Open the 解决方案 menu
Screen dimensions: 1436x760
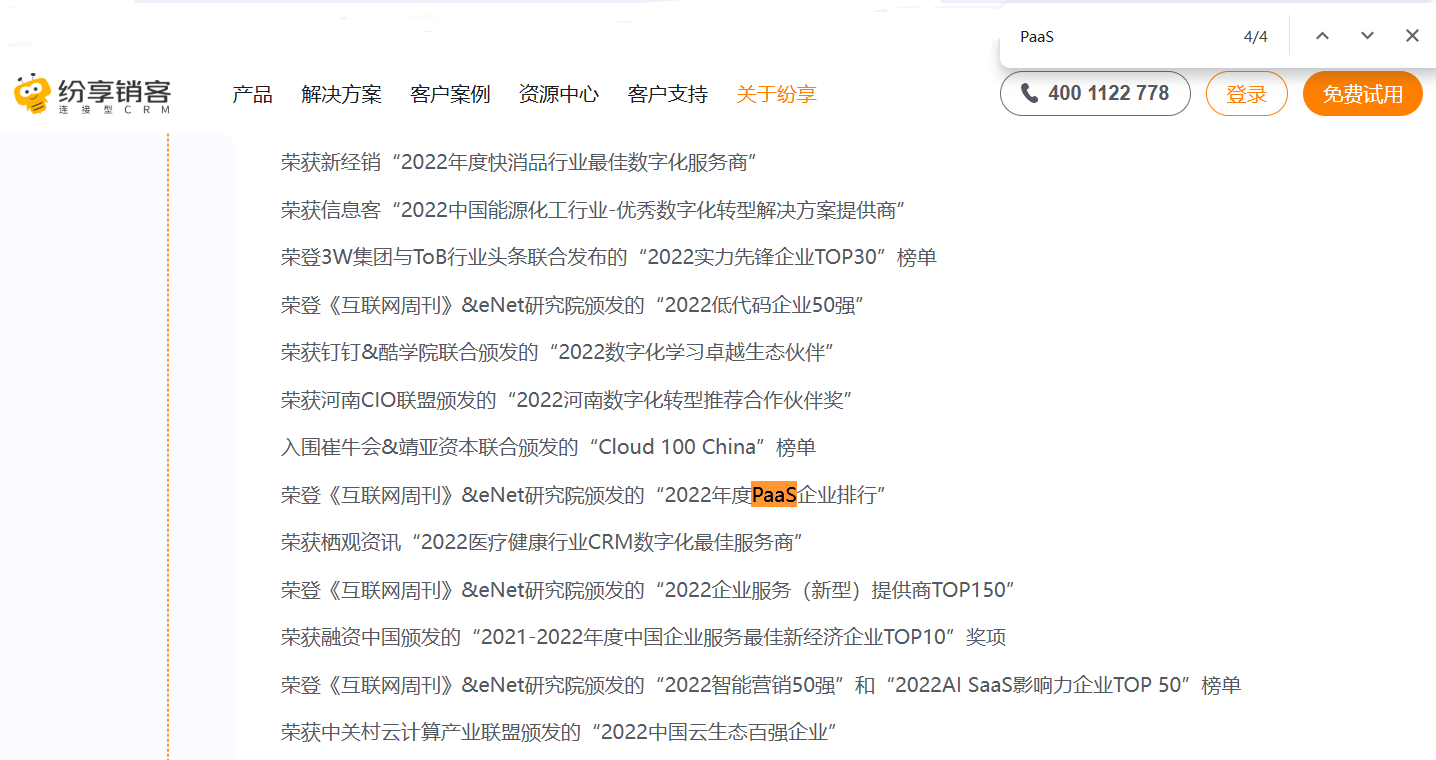coord(341,94)
